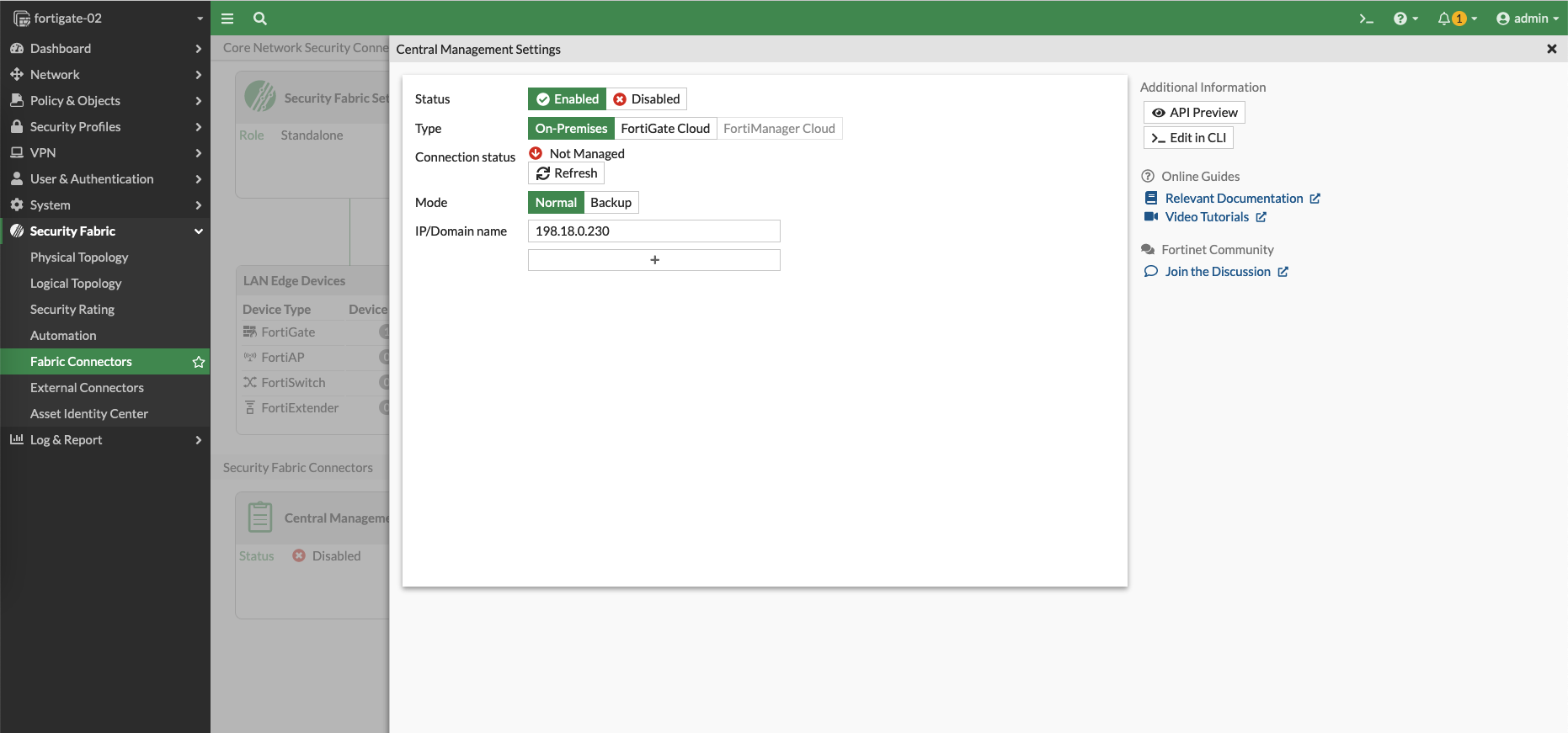Open the Relevant Documentation link
Screen dimensions: 1568x733
point(1234,199)
